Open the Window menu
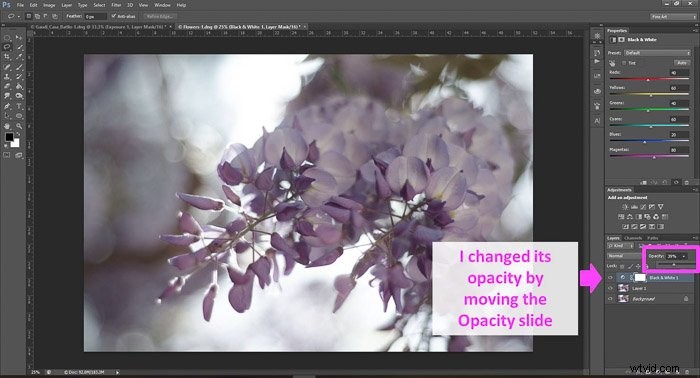Viewport: 700px width, 378px height. pos(162,5)
